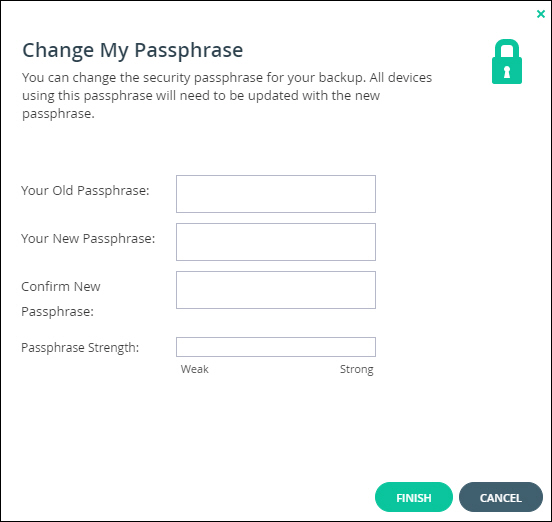Click the Weak end of the strength meter

194,369
